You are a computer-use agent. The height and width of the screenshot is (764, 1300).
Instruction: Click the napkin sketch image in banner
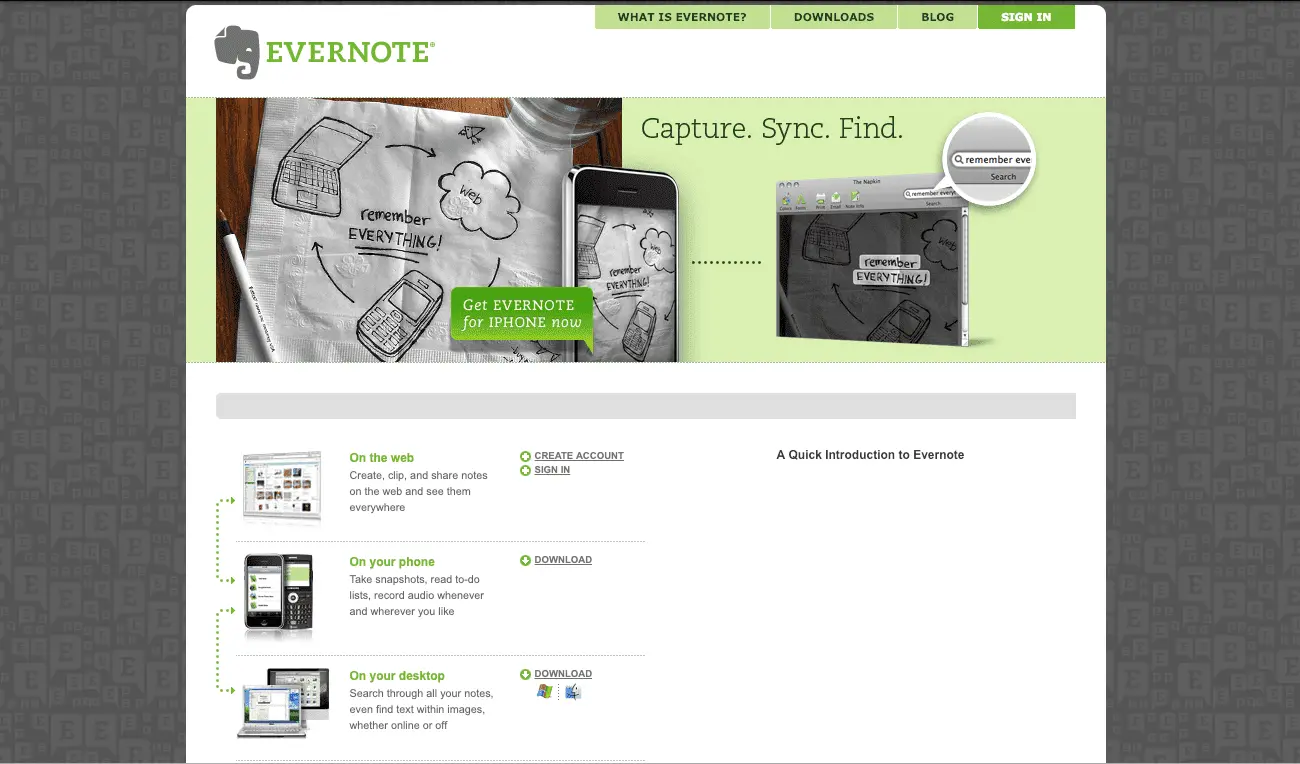[x=400, y=230]
